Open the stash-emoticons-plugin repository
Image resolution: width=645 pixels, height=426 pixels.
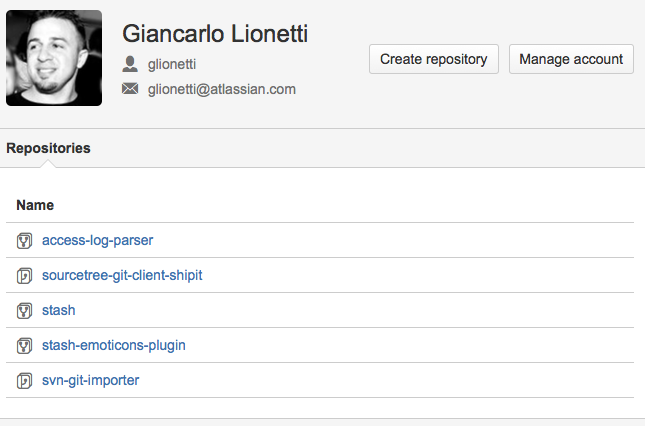click(114, 345)
